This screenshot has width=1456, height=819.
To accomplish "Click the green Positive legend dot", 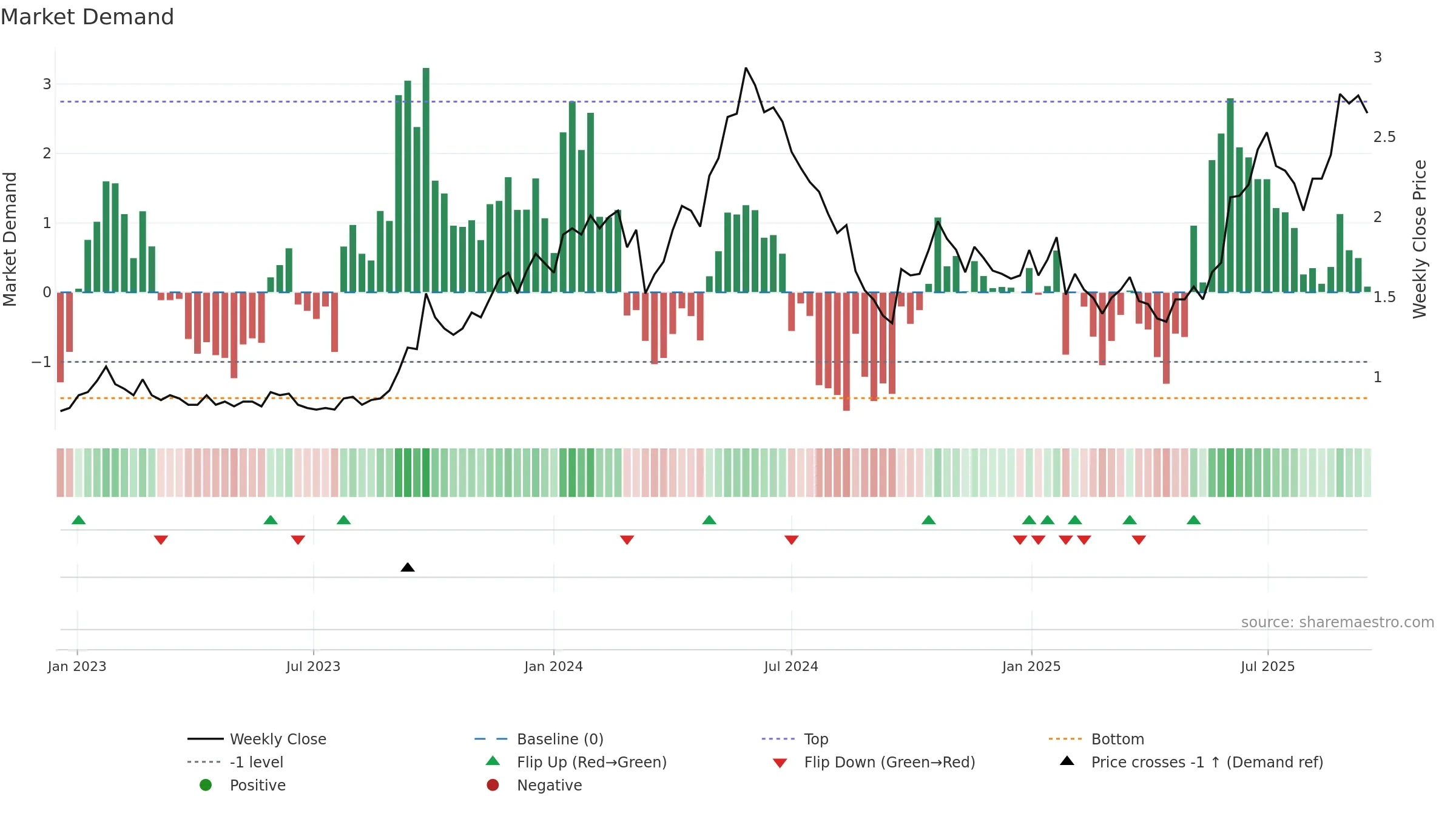I will (206, 785).
